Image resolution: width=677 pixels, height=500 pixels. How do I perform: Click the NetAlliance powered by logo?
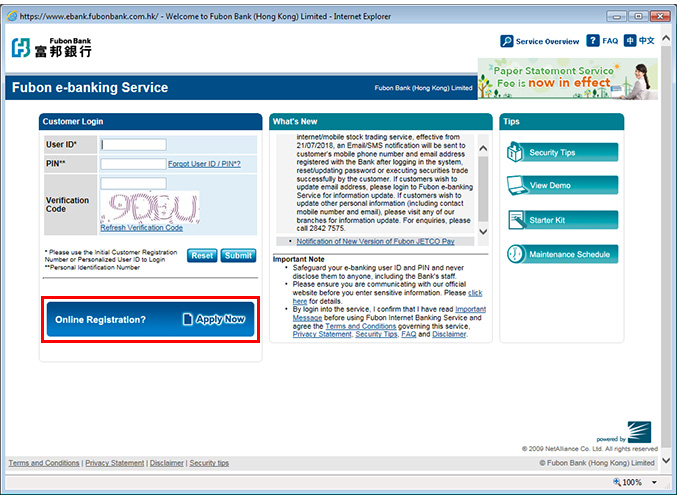pyautogui.click(x=639, y=432)
